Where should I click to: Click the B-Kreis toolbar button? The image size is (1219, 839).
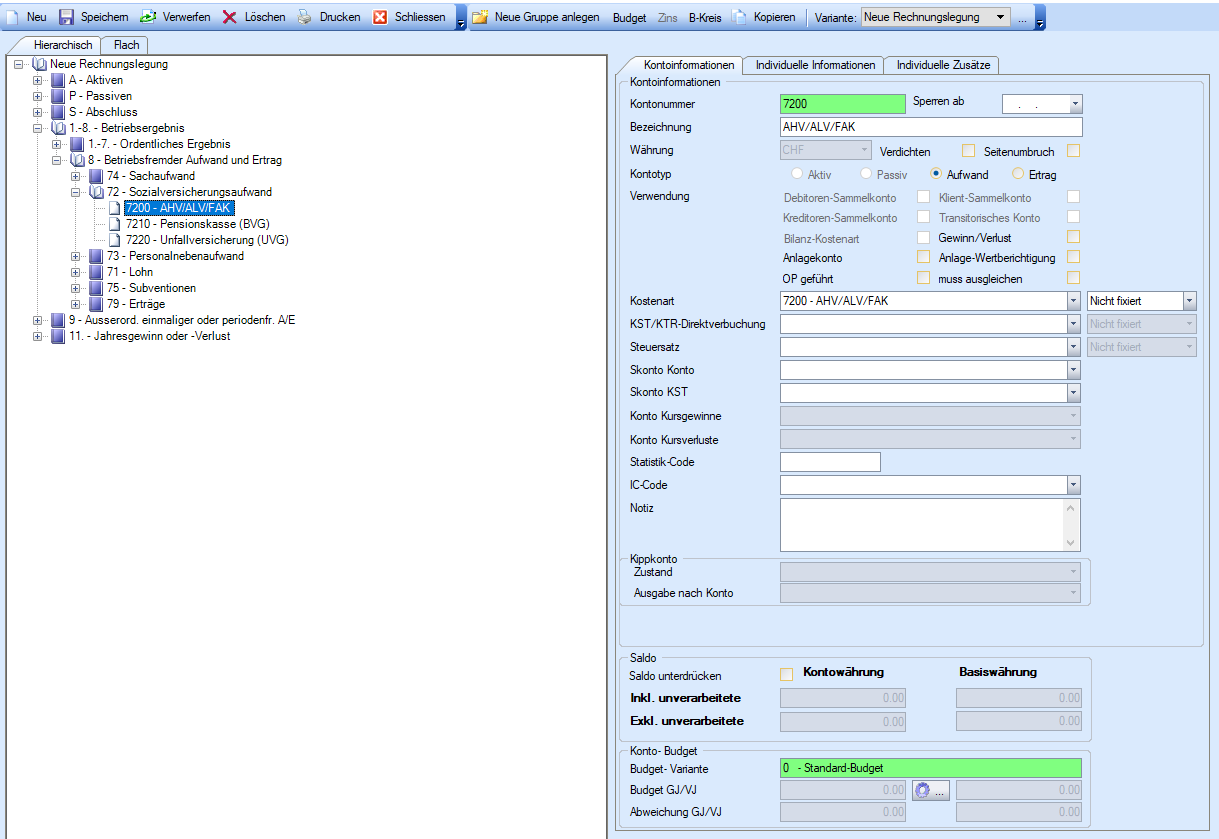705,17
